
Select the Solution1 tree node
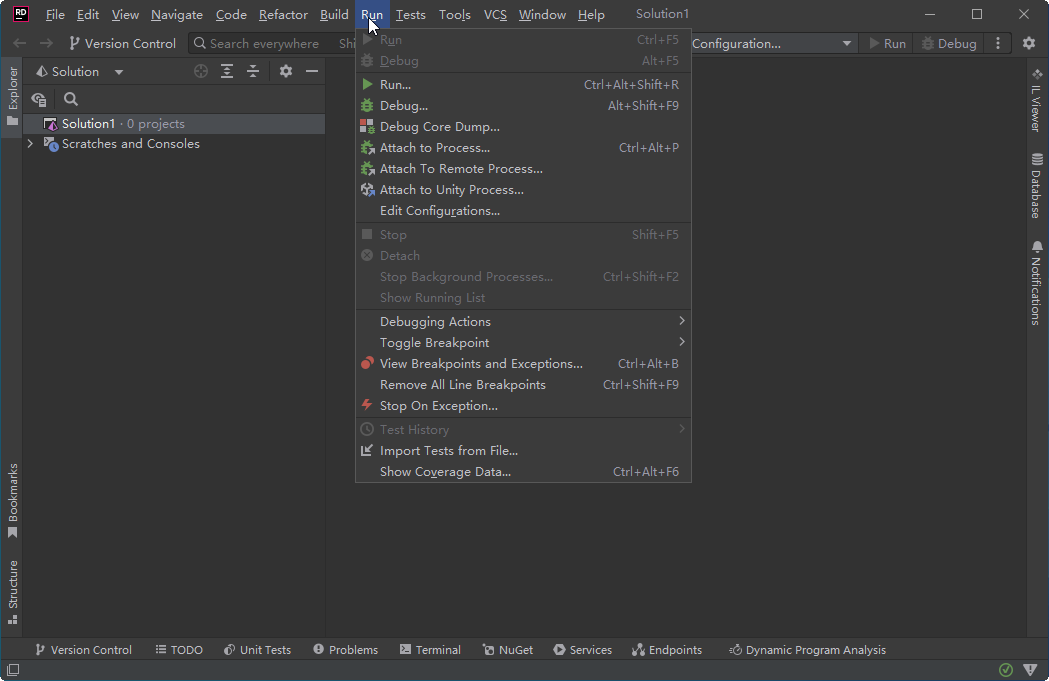click(174, 124)
